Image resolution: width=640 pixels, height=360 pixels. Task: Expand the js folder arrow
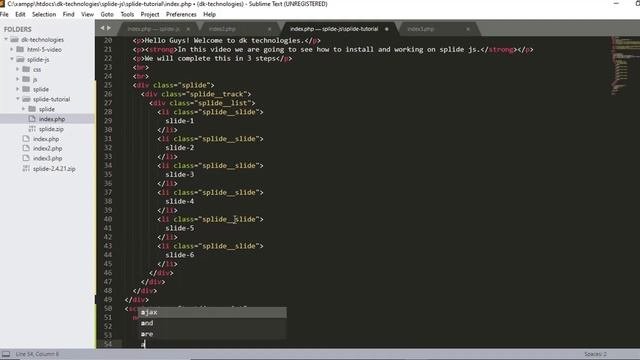(18, 79)
